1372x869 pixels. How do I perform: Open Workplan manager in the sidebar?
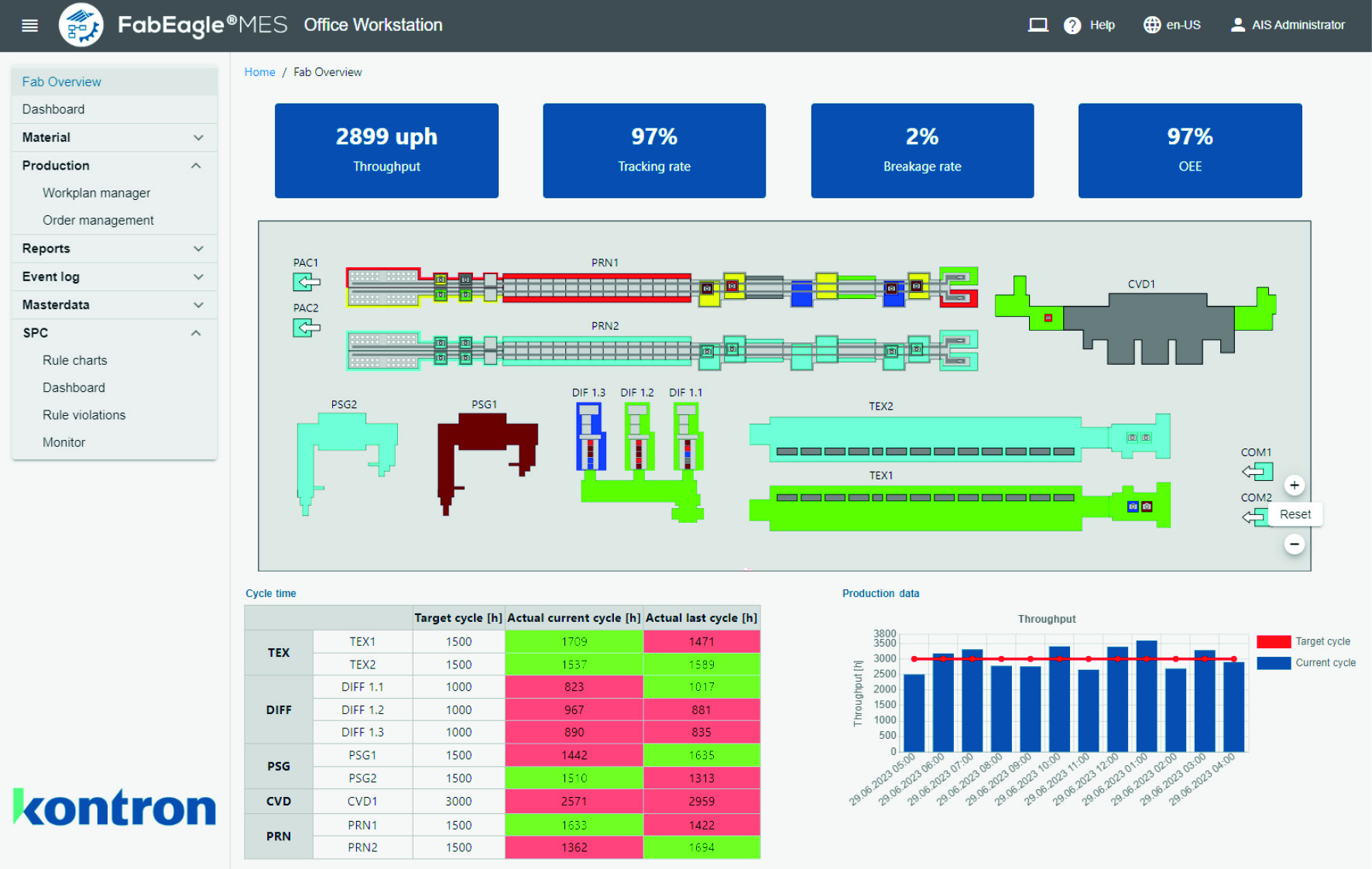(97, 193)
